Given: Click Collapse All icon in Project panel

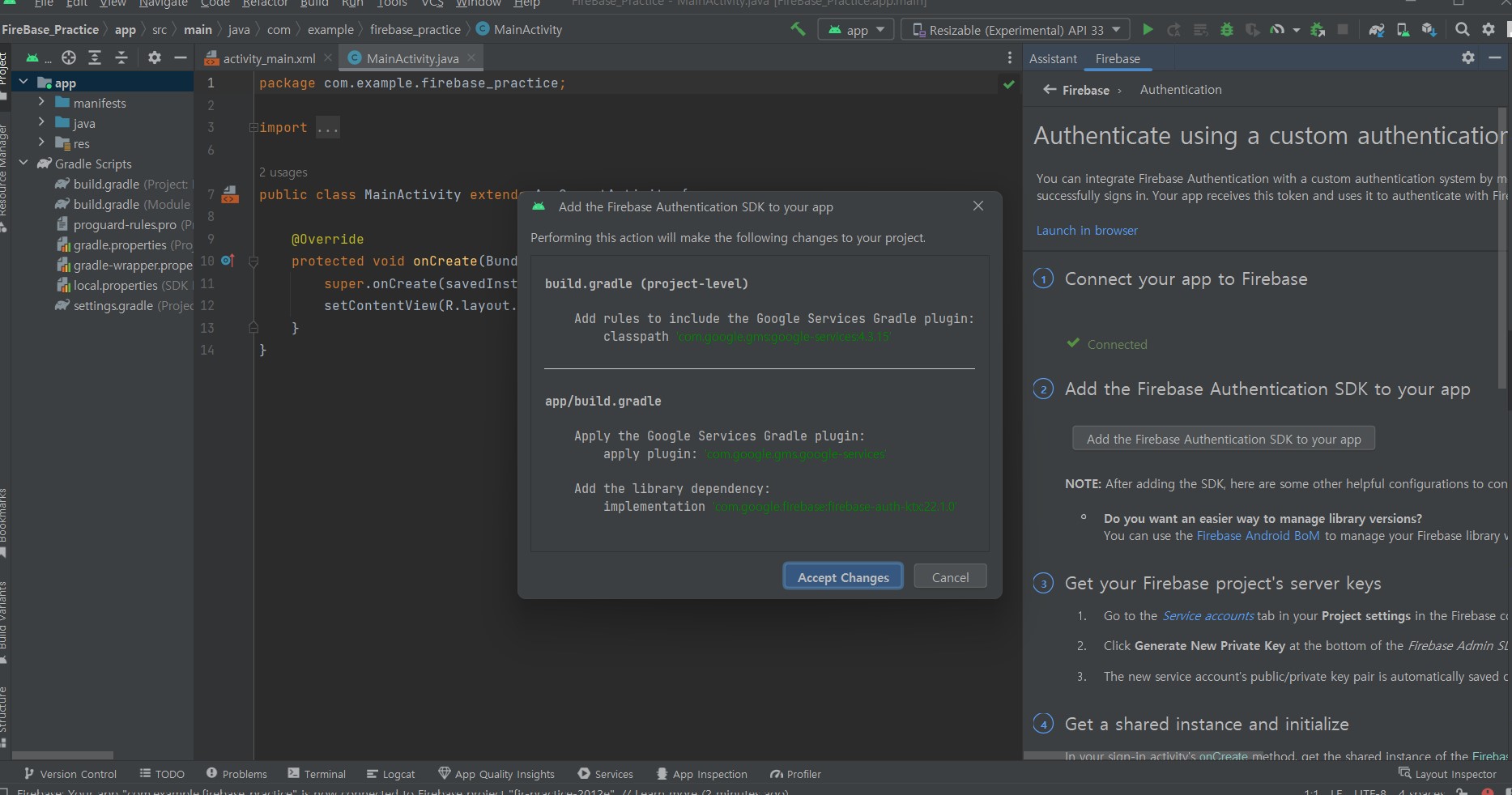Looking at the screenshot, I should click(x=121, y=57).
